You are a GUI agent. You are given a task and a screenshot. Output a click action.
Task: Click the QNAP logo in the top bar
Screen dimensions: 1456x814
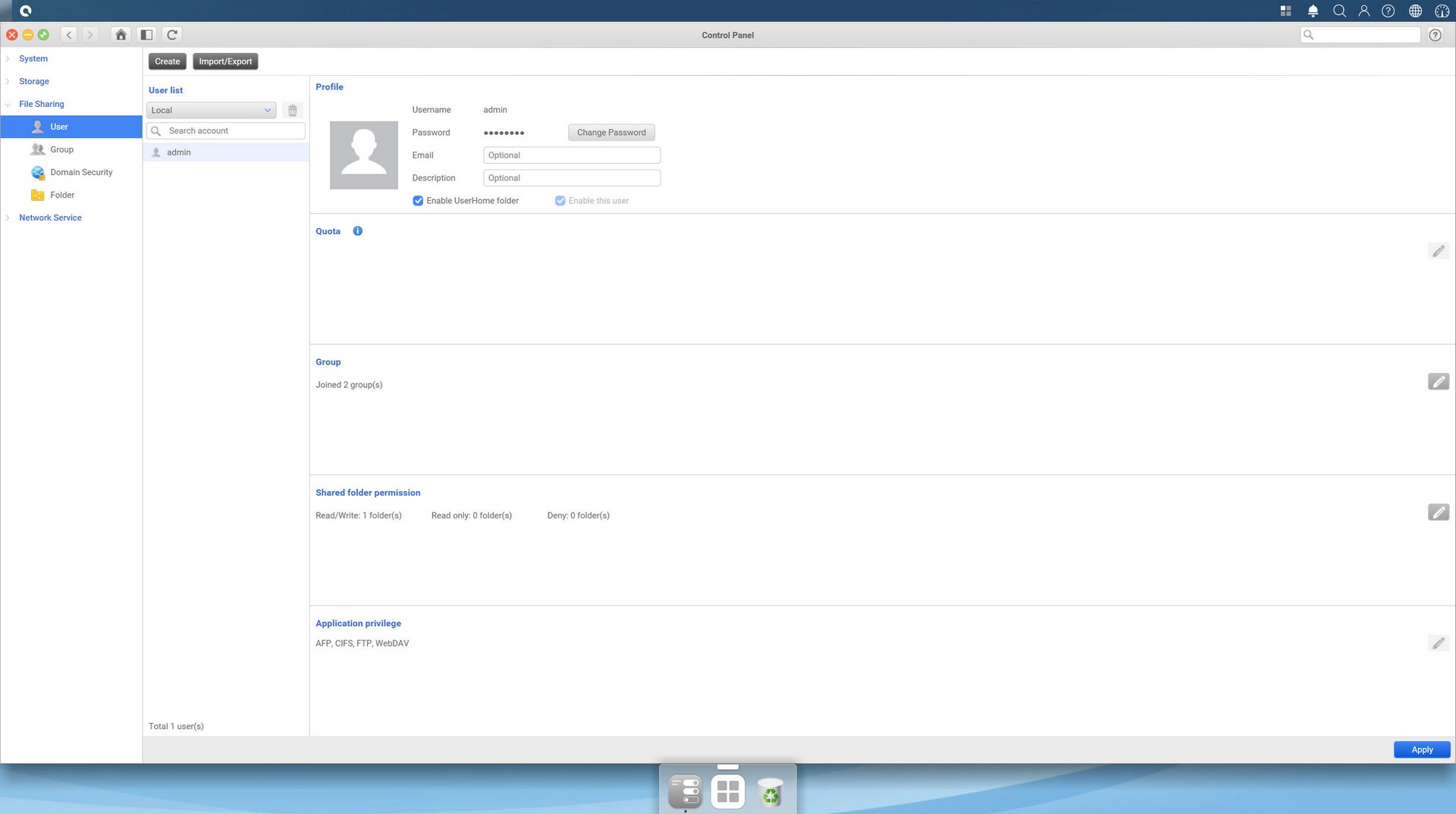(26, 11)
